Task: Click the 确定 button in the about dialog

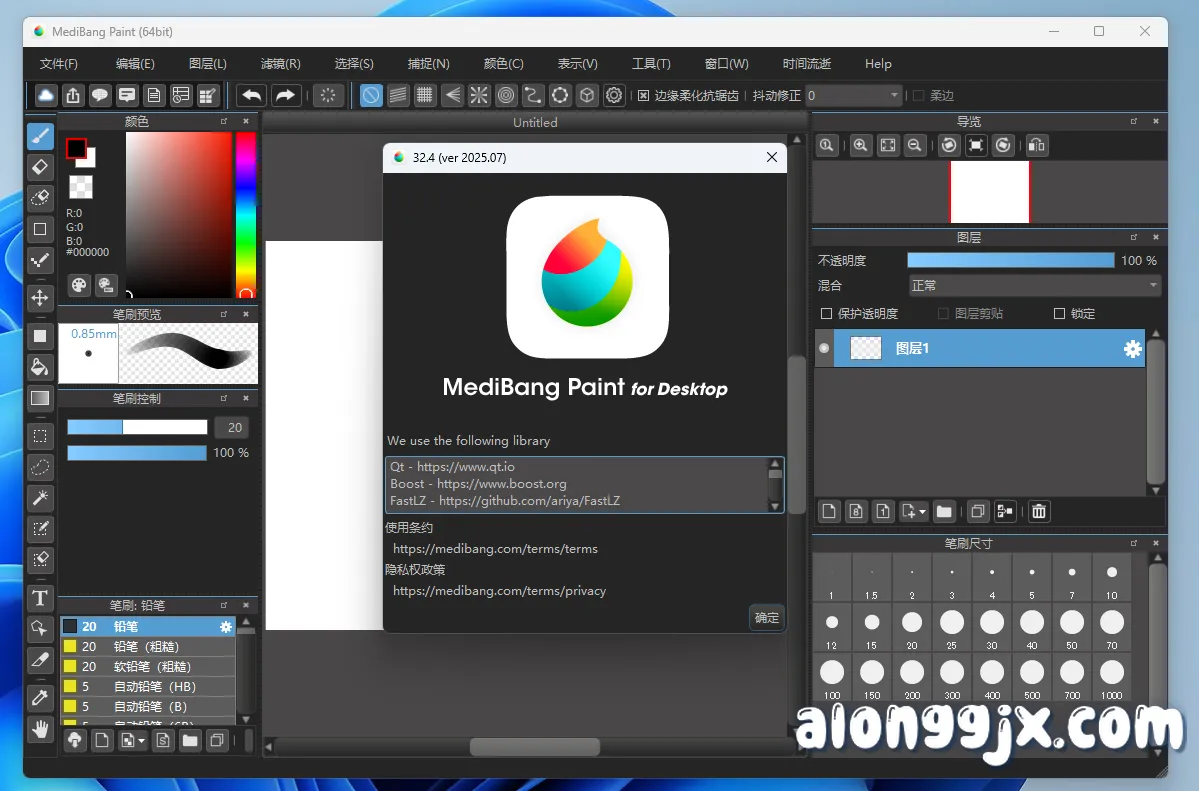Action: pos(766,617)
